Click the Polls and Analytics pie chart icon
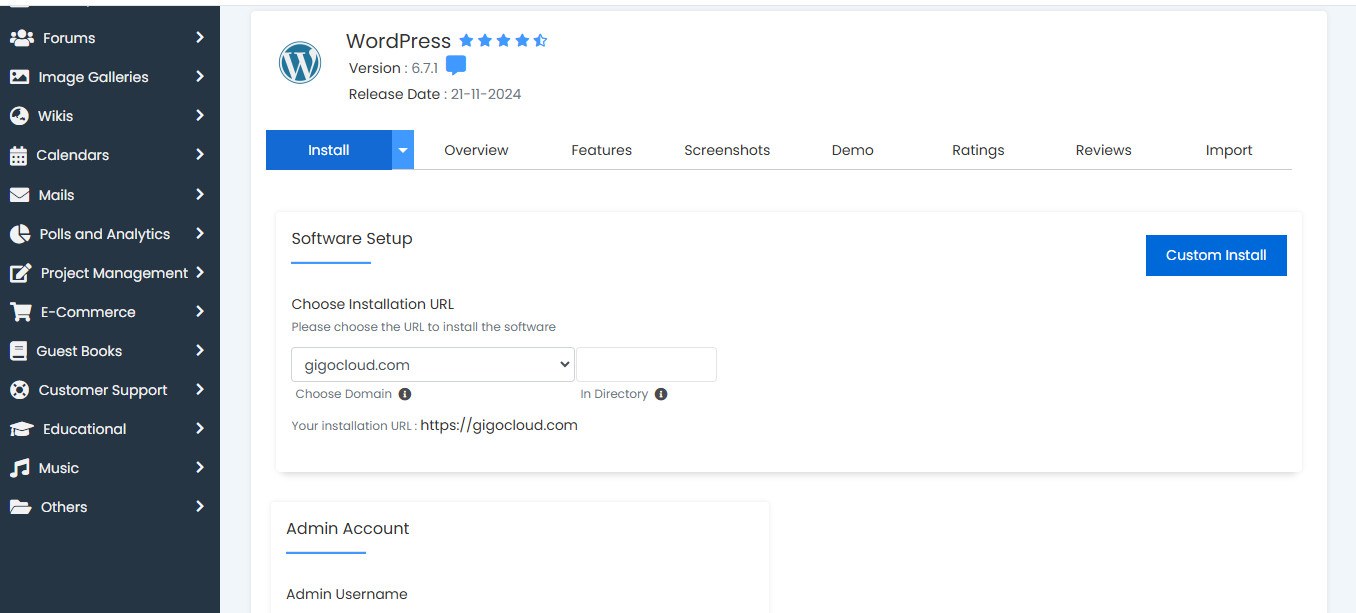Screen dimensions: 1356x613 click(x=20, y=234)
